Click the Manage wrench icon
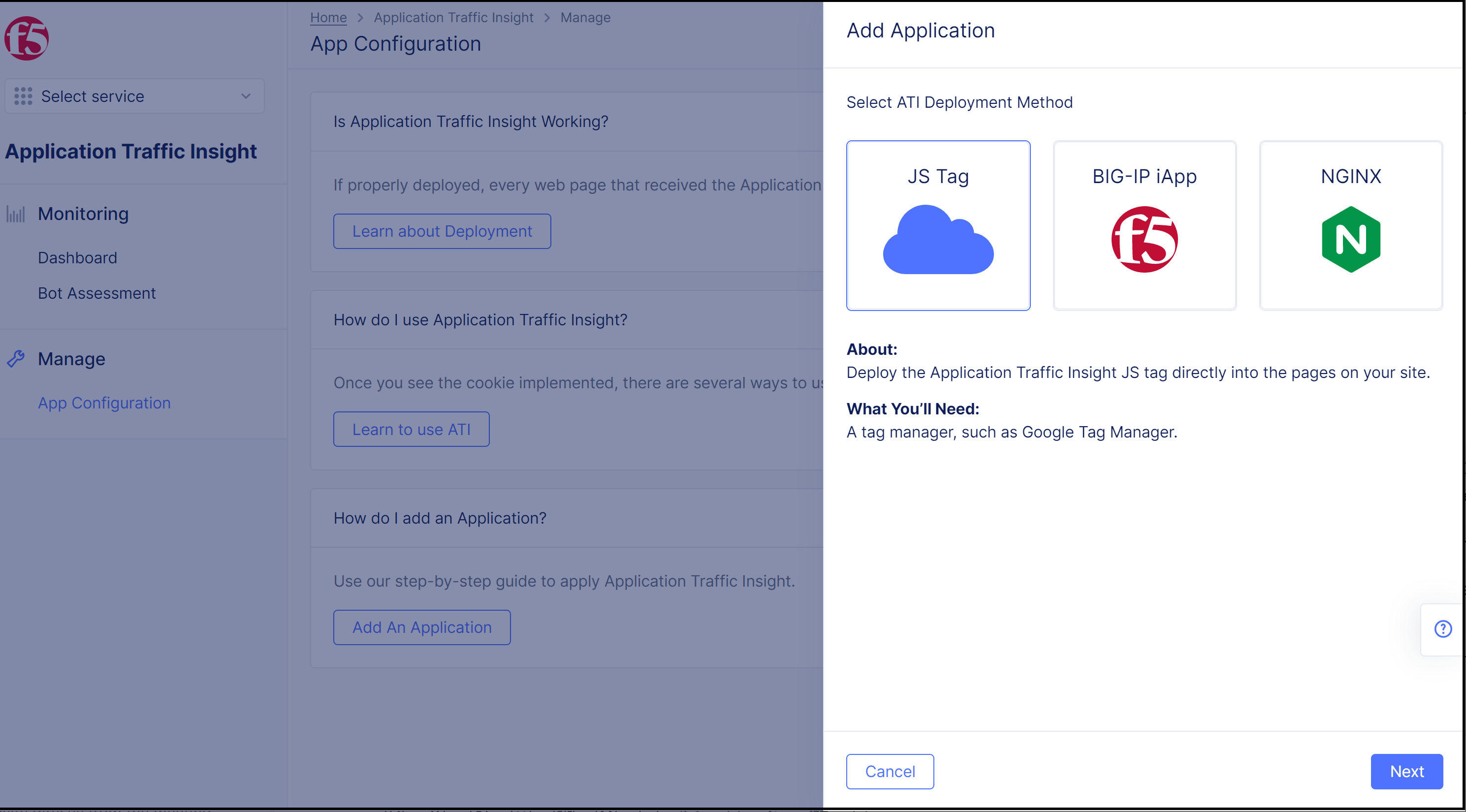The width and height of the screenshot is (1466, 812). [x=16, y=358]
